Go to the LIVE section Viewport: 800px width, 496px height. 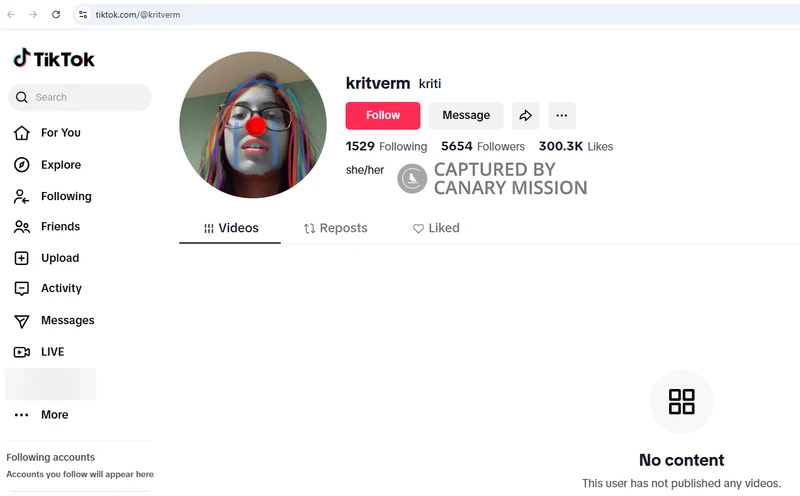pos(52,352)
